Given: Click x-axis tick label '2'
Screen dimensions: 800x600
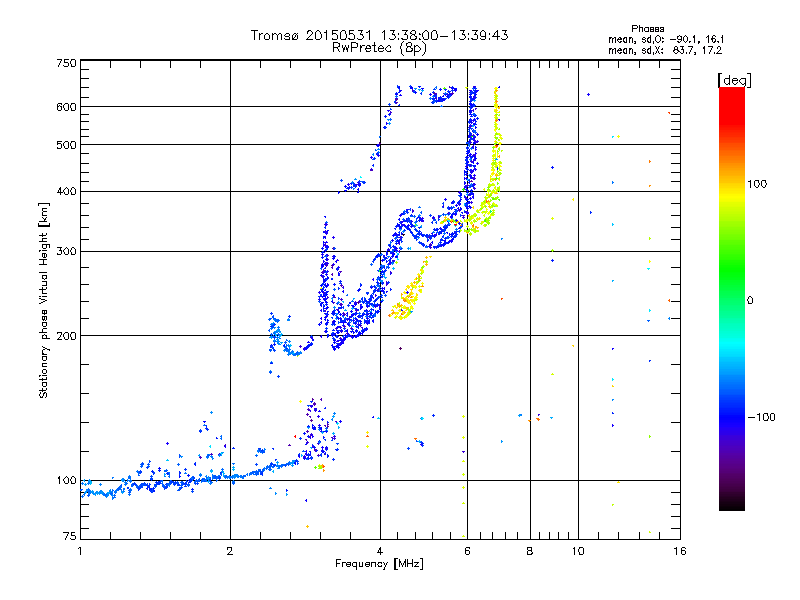Looking at the screenshot, I should pyautogui.click(x=230, y=551).
